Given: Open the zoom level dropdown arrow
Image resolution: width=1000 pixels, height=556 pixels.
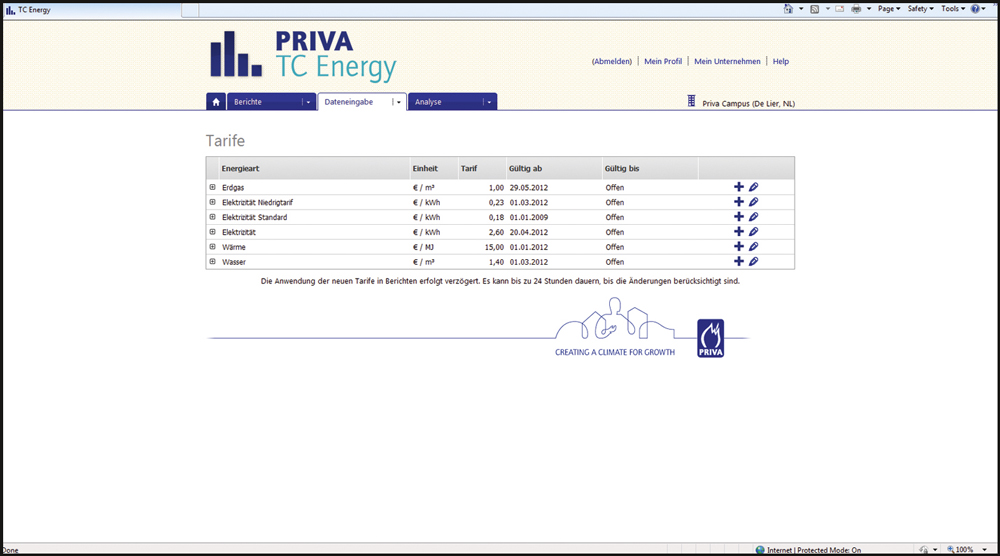Looking at the screenshot, I should click(984, 550).
